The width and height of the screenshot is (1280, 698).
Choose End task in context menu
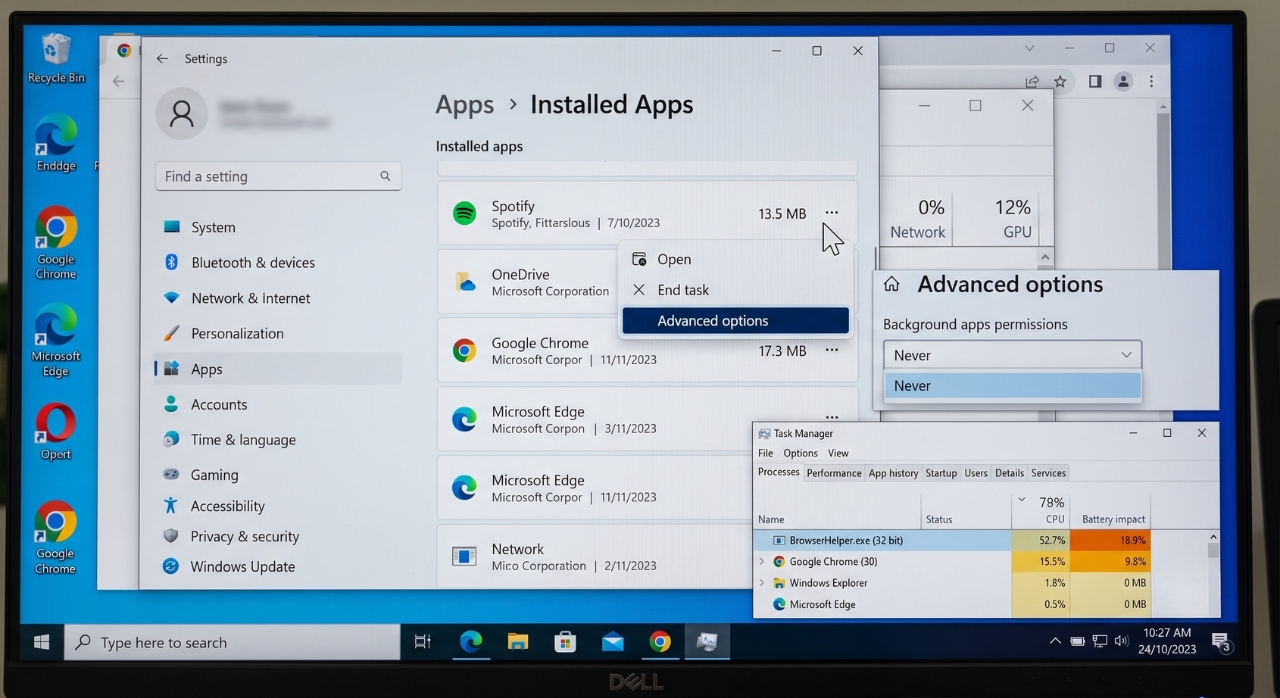pos(736,290)
